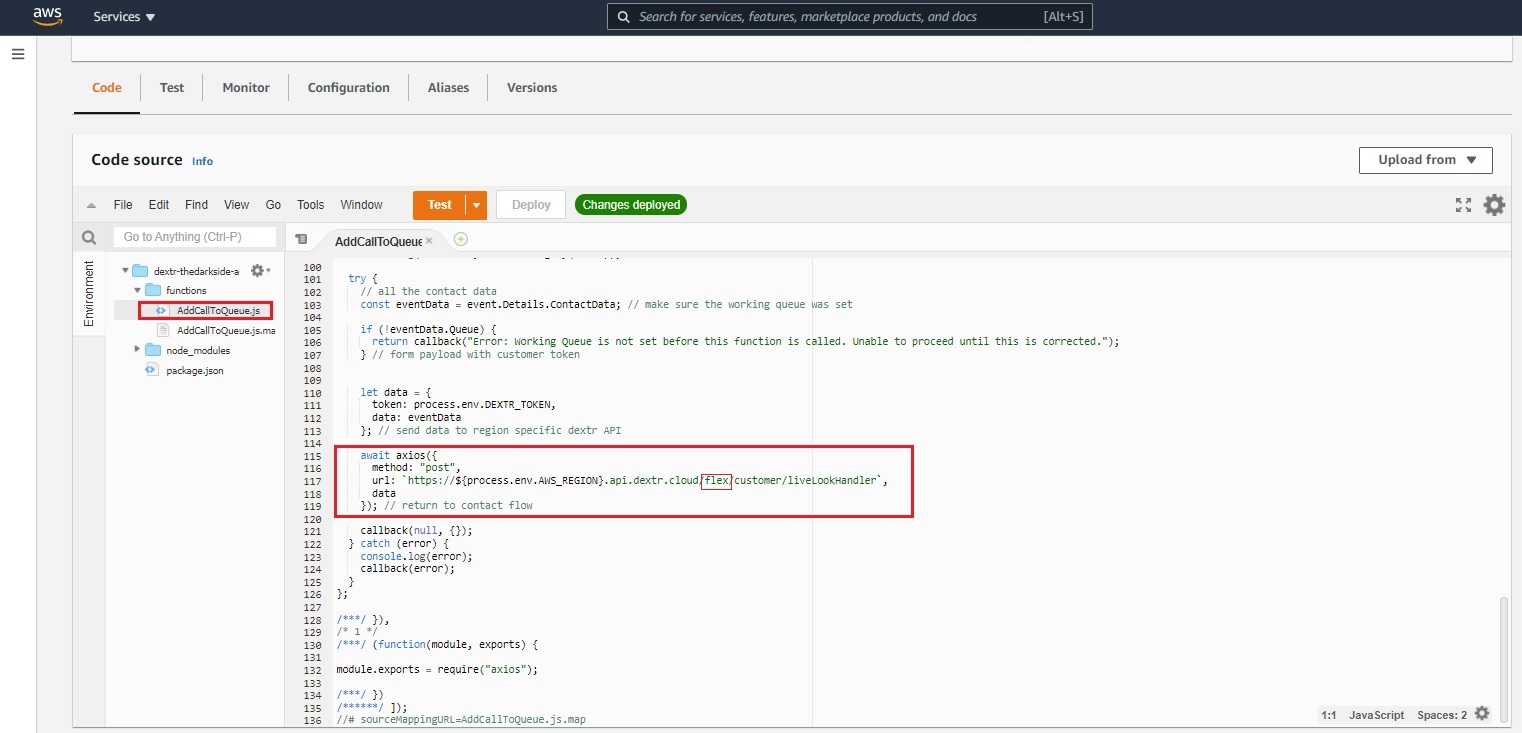Image resolution: width=1522 pixels, height=733 pixels.
Task: Click the 'await axios({' code line
Action: [399, 456]
